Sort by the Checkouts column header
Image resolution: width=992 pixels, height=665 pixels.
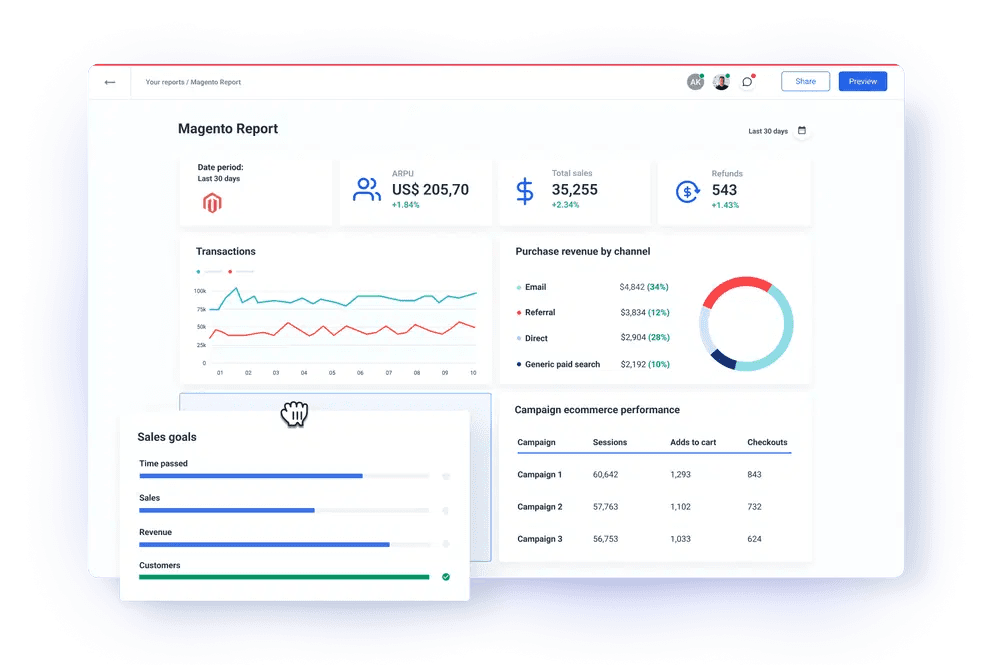point(767,442)
